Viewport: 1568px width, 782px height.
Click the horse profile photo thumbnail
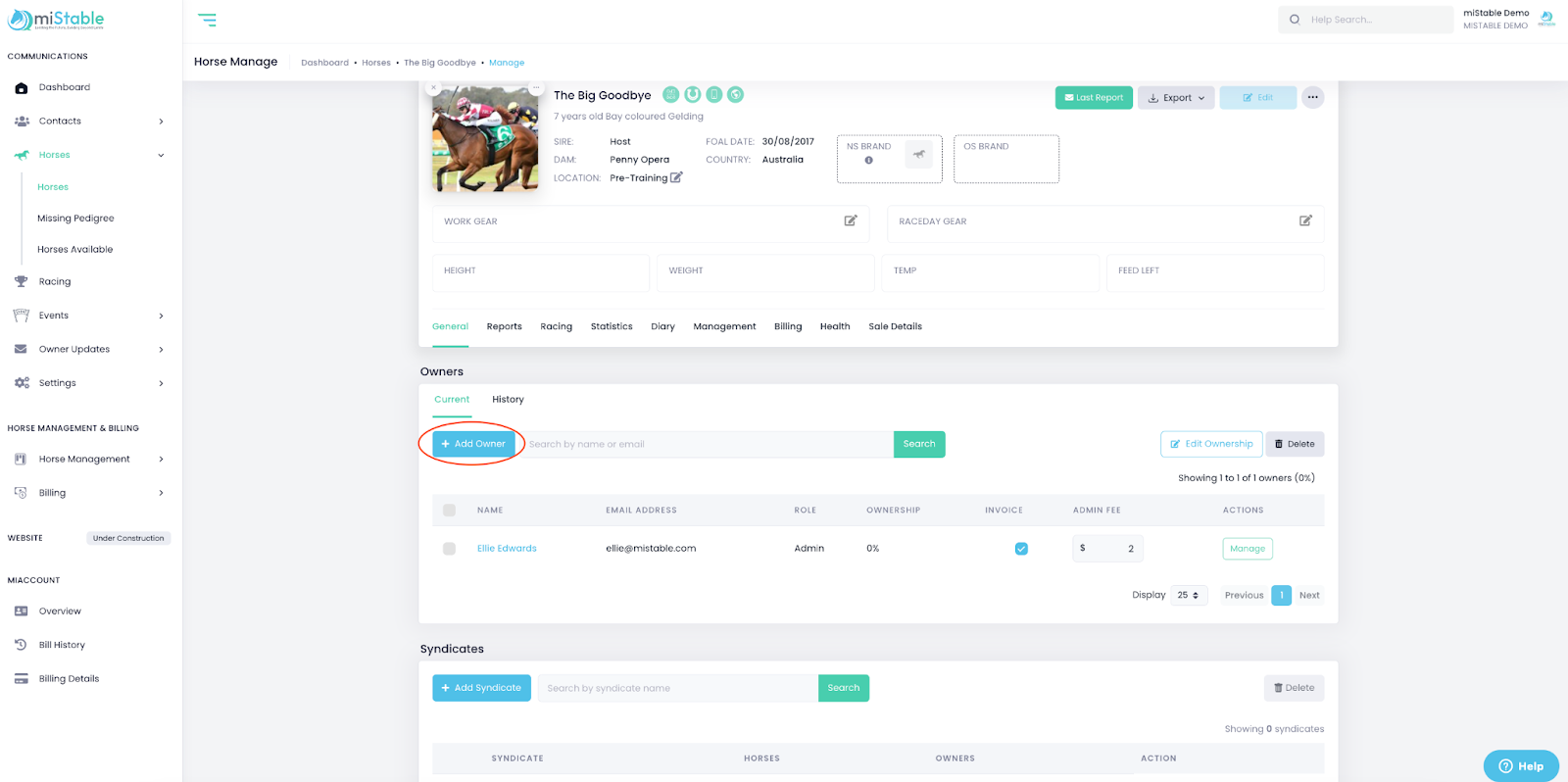pos(485,138)
